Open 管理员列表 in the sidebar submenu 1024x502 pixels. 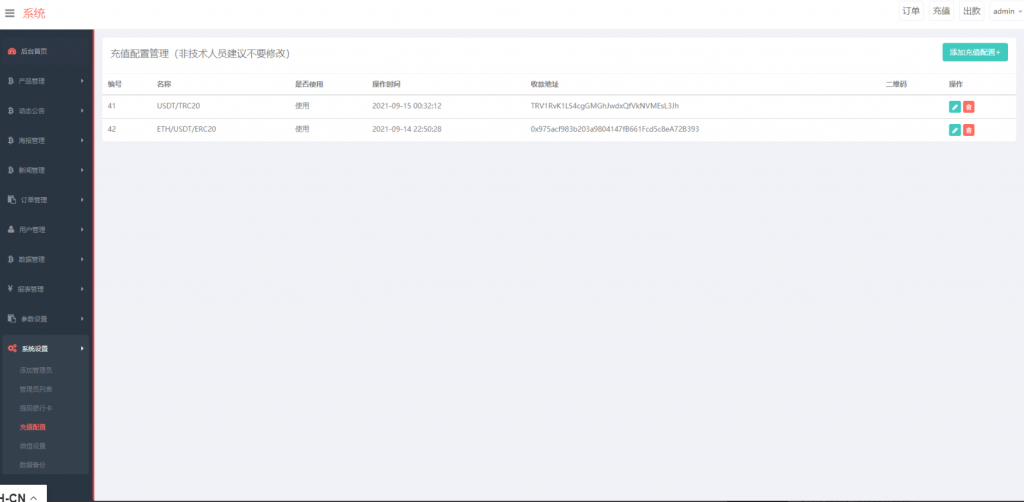(x=36, y=389)
